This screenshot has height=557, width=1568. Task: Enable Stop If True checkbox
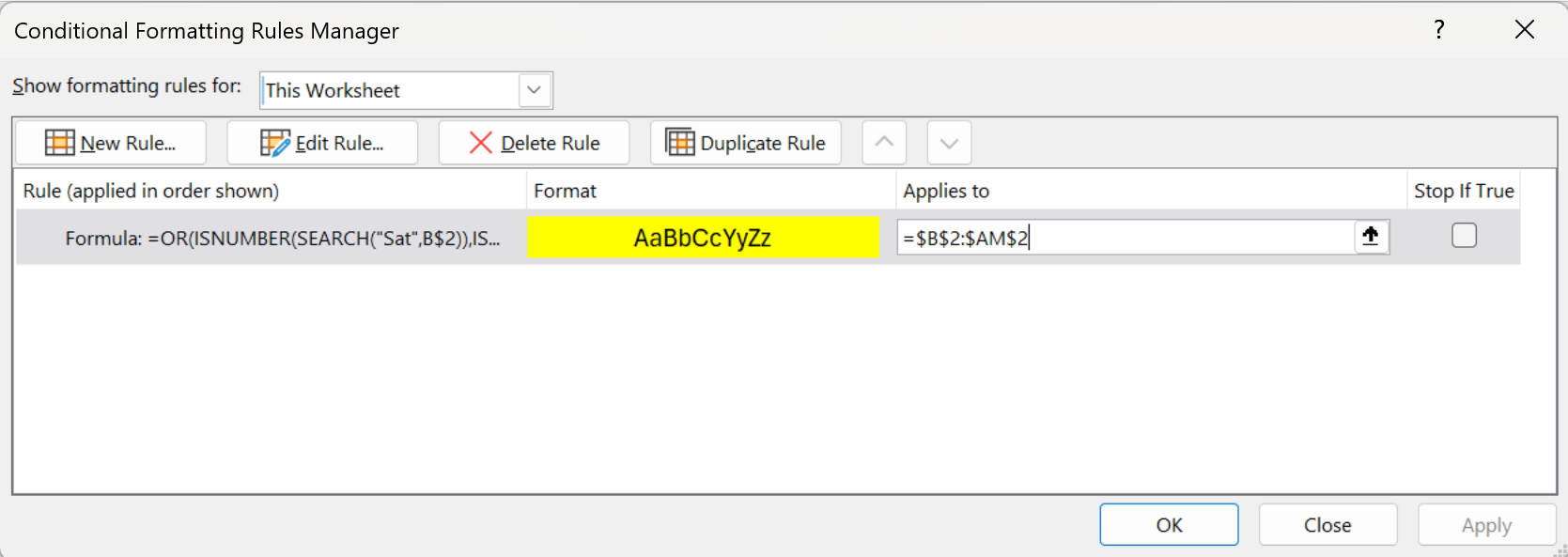[1464, 235]
